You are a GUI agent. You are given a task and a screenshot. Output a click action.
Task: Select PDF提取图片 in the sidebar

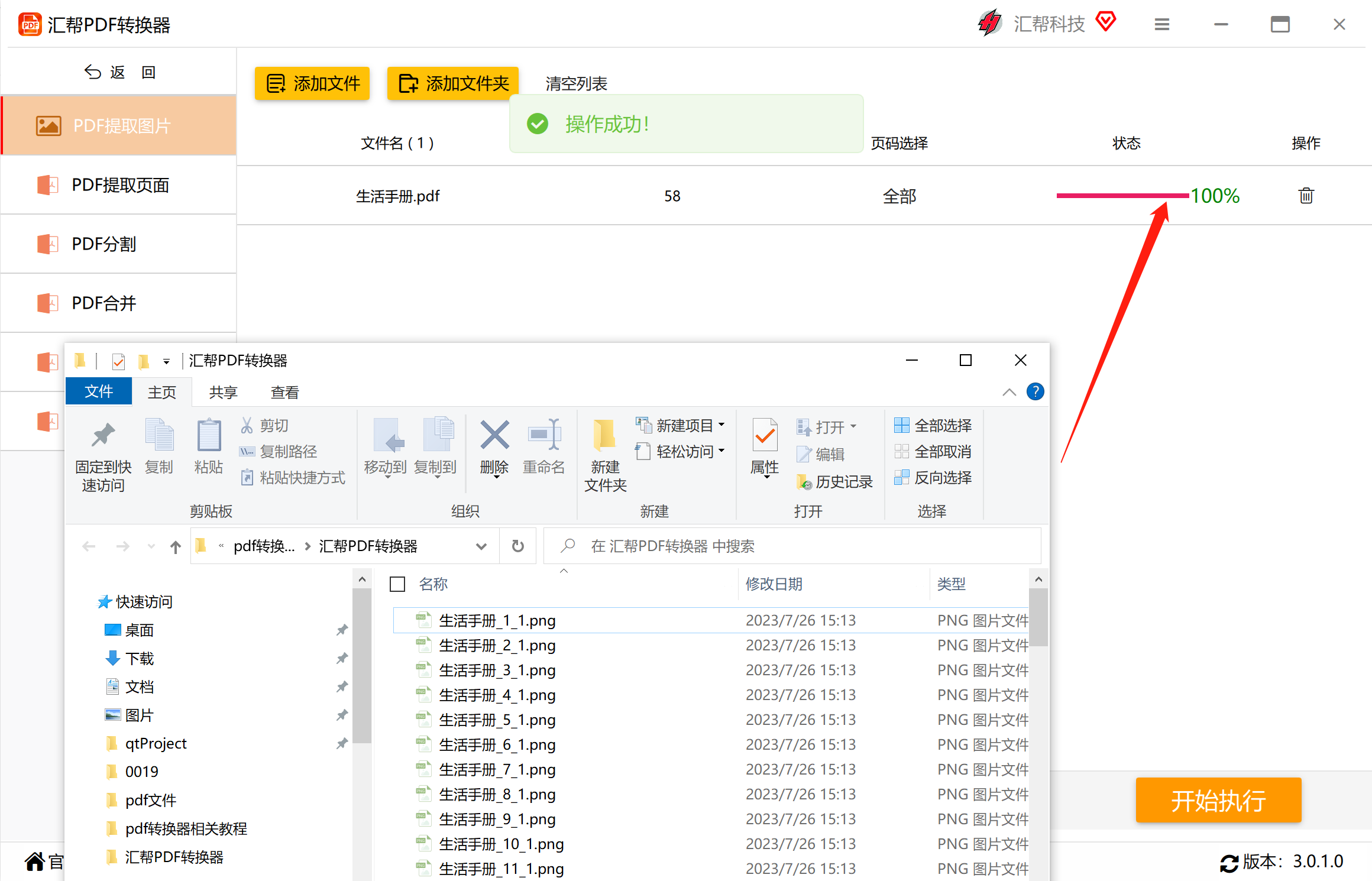click(119, 125)
